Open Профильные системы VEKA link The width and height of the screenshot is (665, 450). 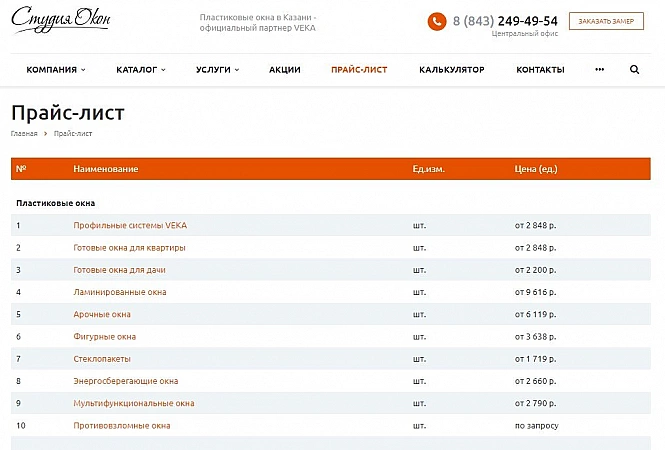[x=130, y=225]
